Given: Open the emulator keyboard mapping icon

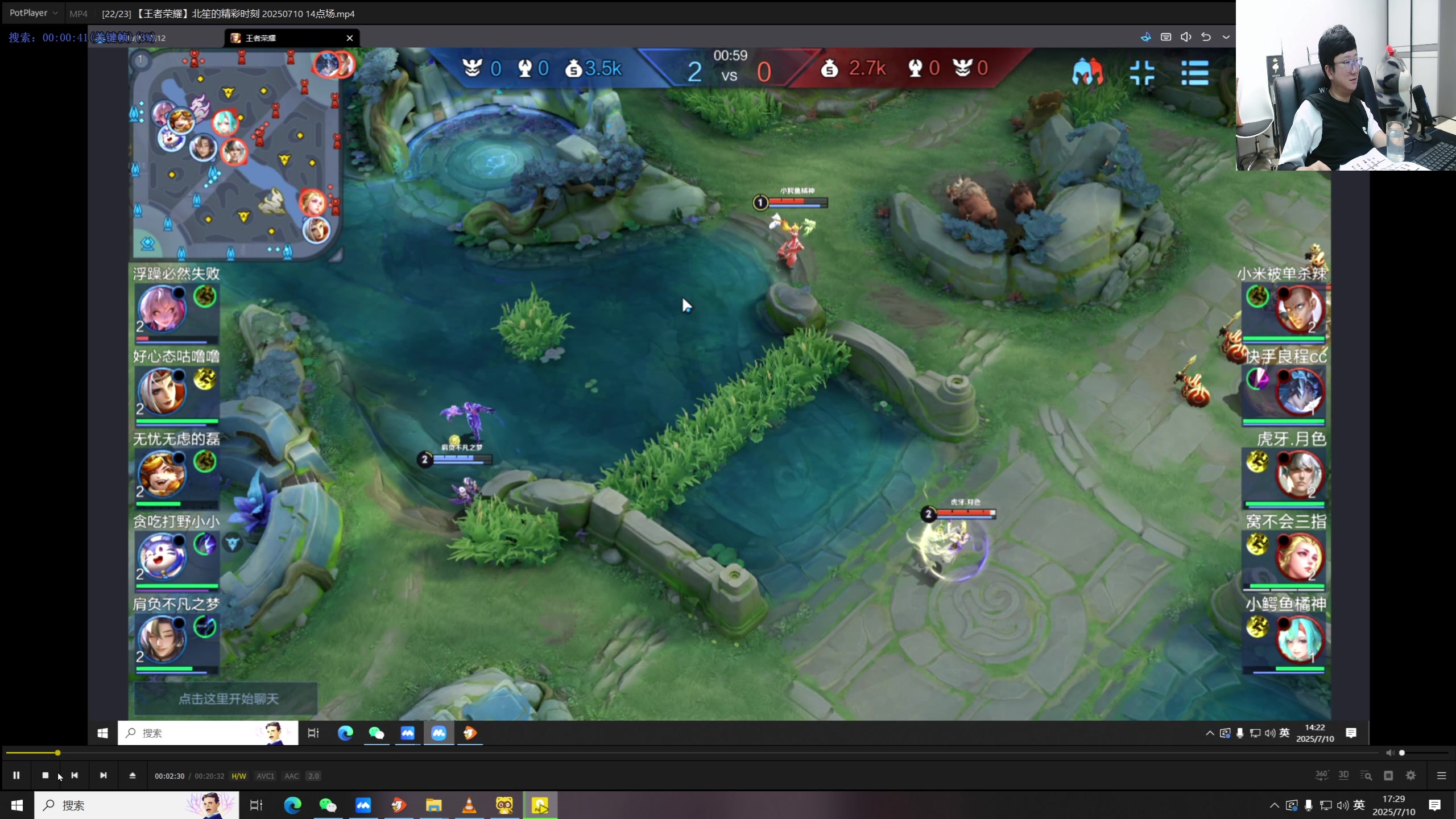Looking at the screenshot, I should (x=1166, y=37).
